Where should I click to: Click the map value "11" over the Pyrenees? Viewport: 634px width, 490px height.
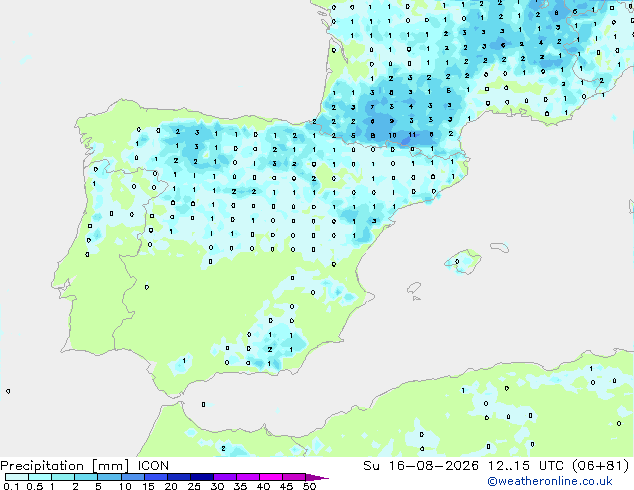pos(412,135)
